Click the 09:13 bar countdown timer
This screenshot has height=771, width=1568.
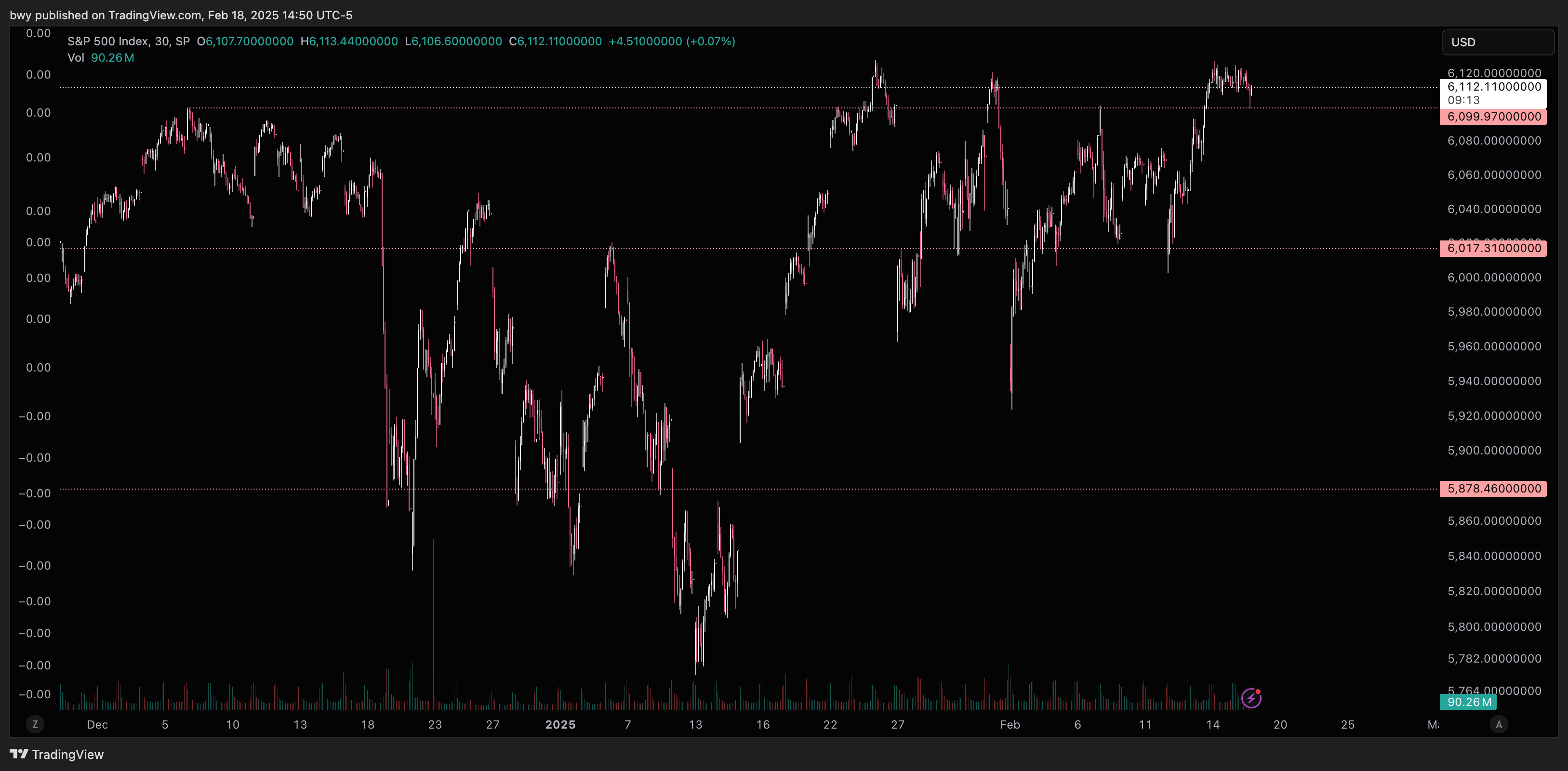(x=1463, y=100)
